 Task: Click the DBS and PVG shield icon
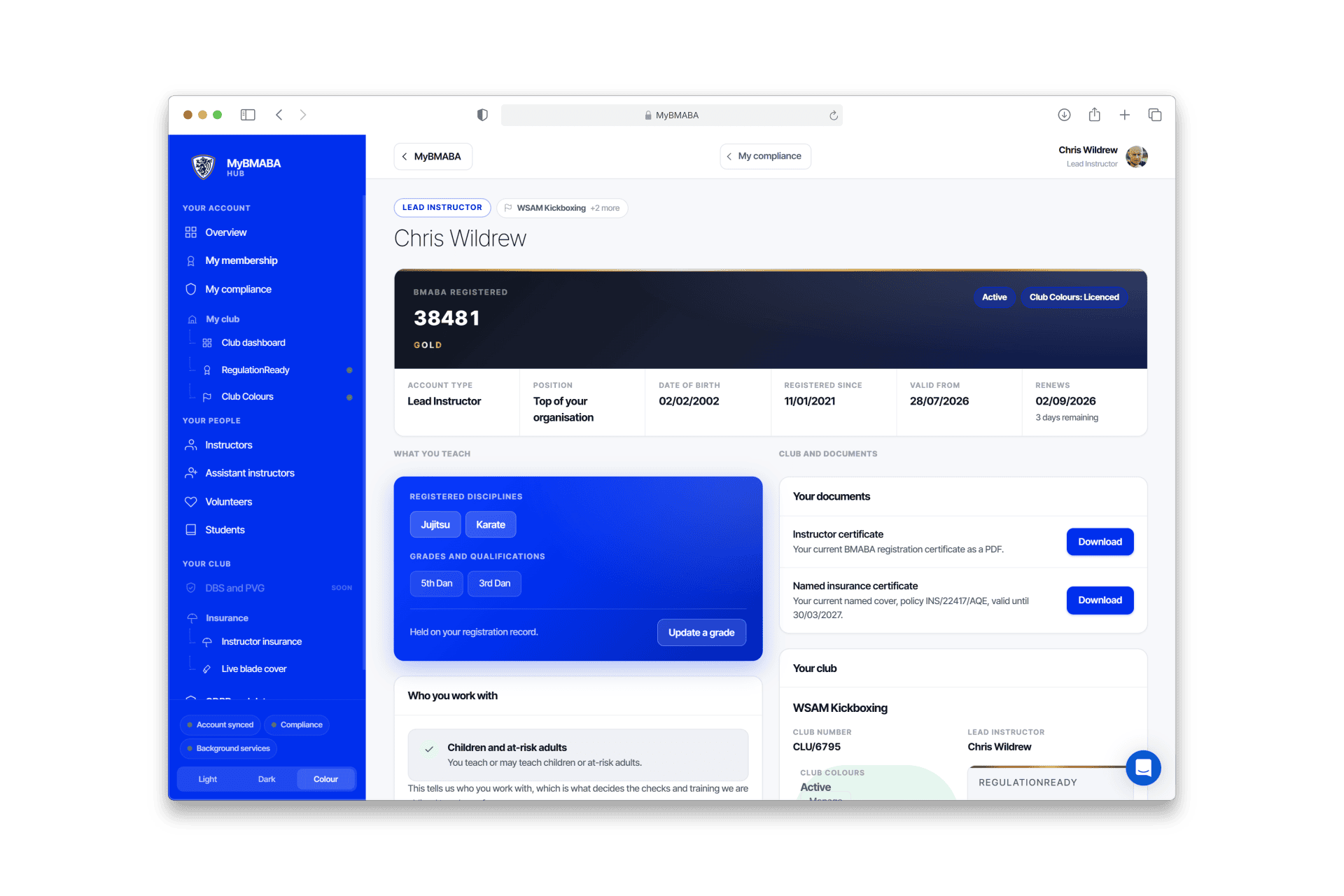click(x=190, y=588)
